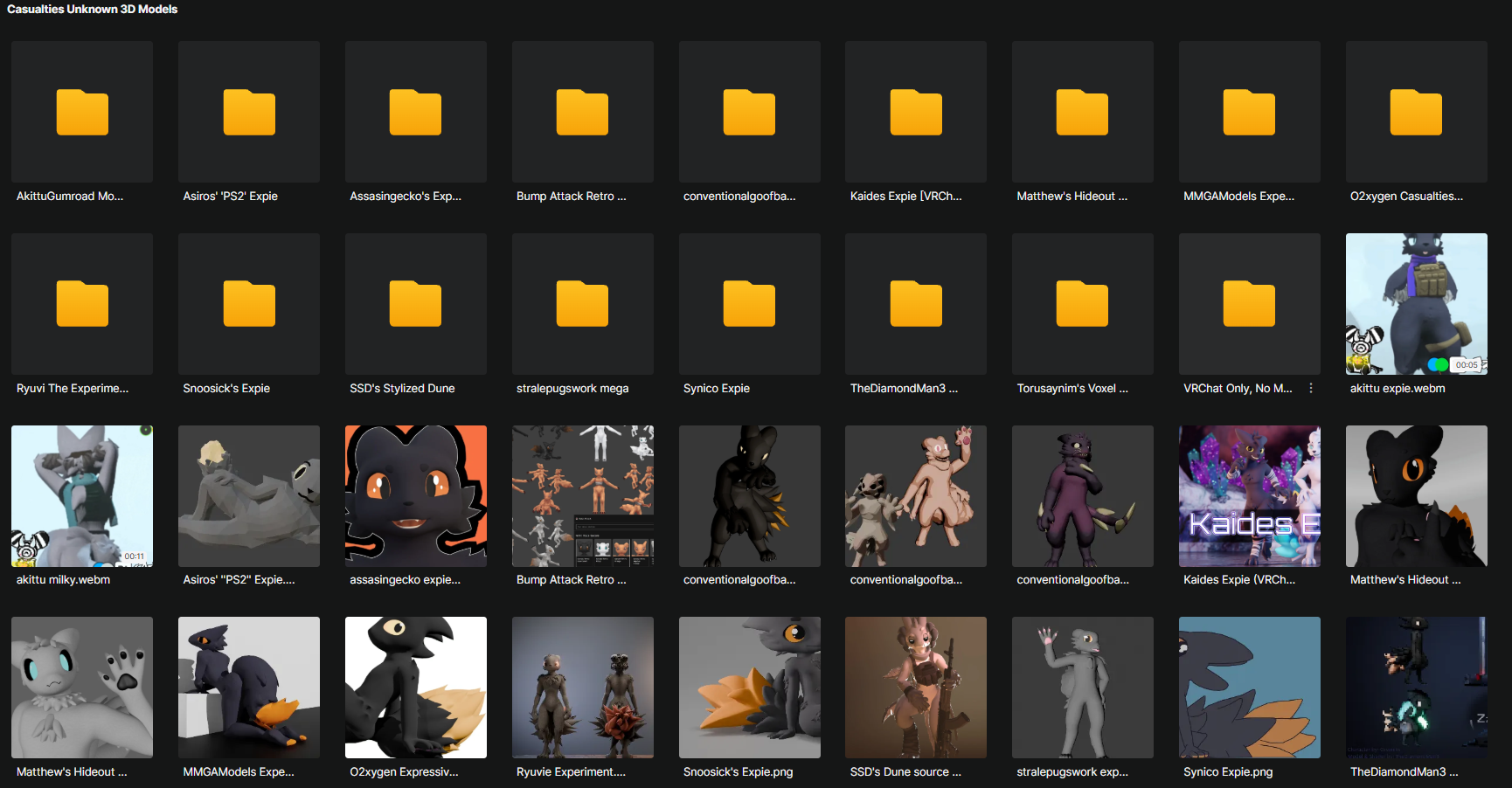
Task: Open the Ryuvi The Experime... folder icon
Action: tap(82, 304)
